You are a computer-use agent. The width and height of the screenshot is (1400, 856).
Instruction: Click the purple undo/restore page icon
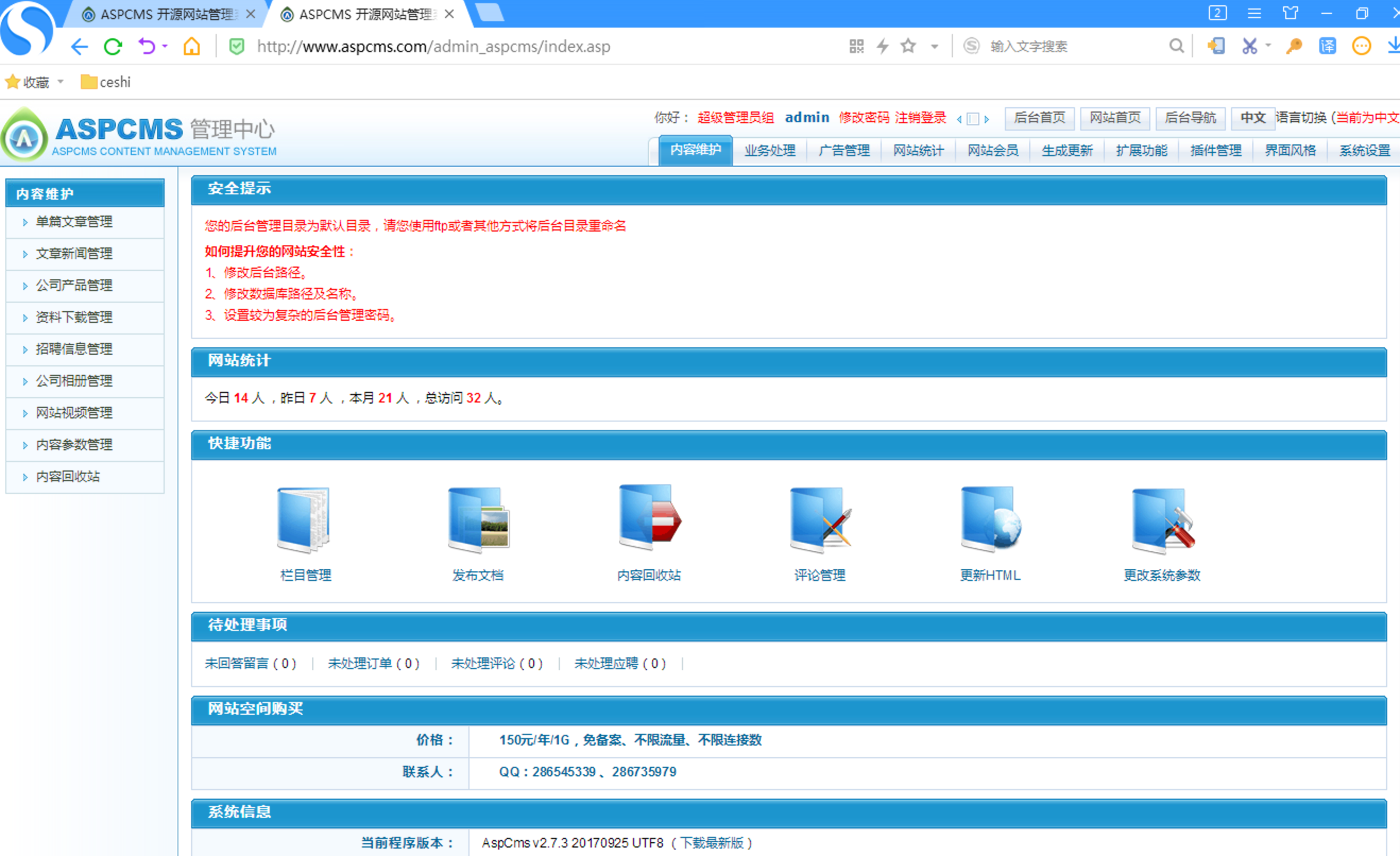pos(147,46)
